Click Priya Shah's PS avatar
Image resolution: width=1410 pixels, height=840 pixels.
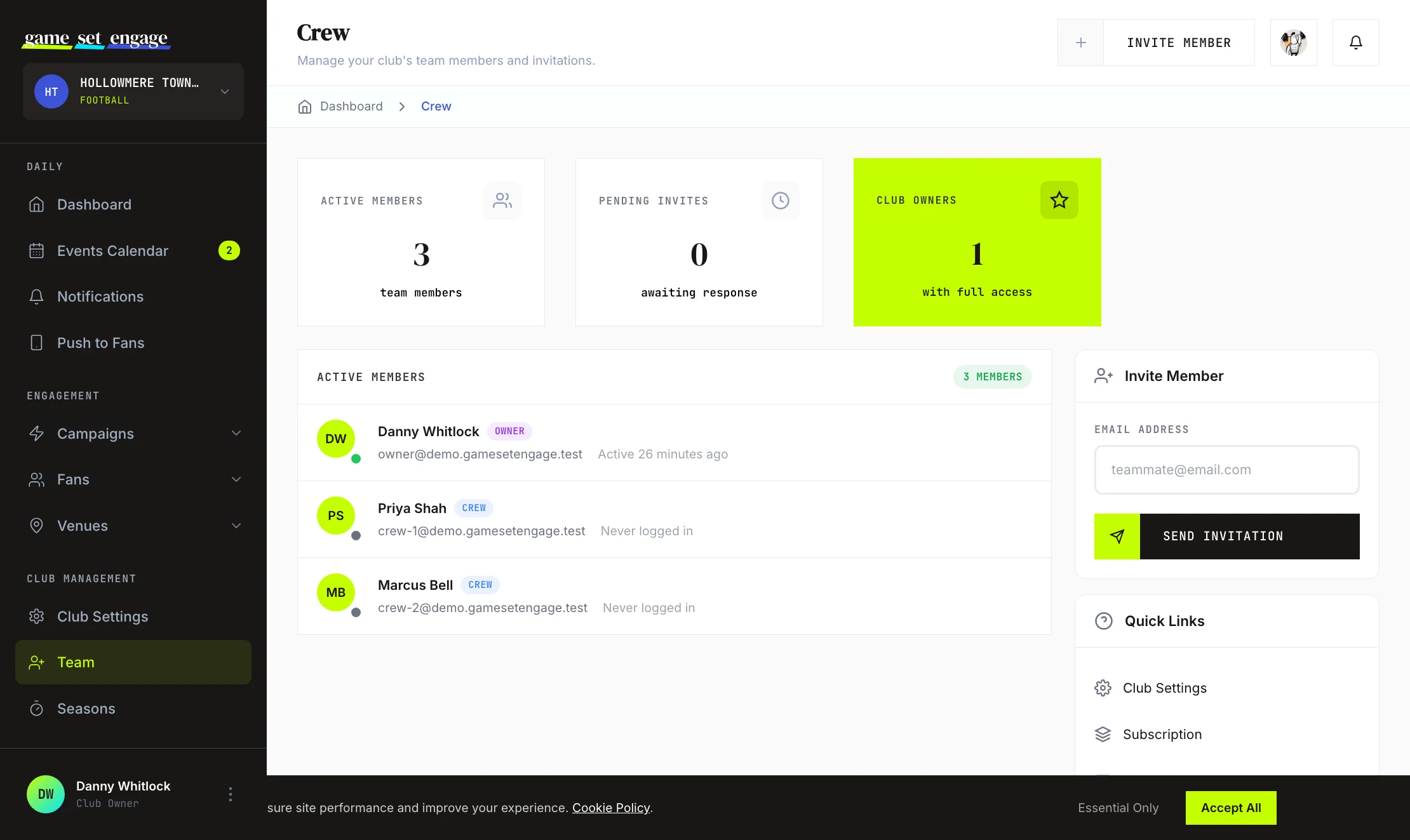coord(336,516)
